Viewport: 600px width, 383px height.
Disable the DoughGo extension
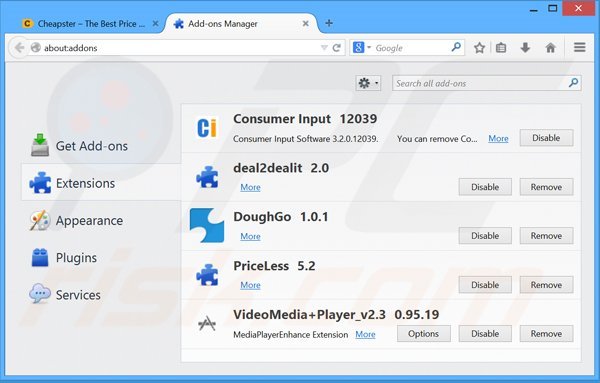click(485, 236)
